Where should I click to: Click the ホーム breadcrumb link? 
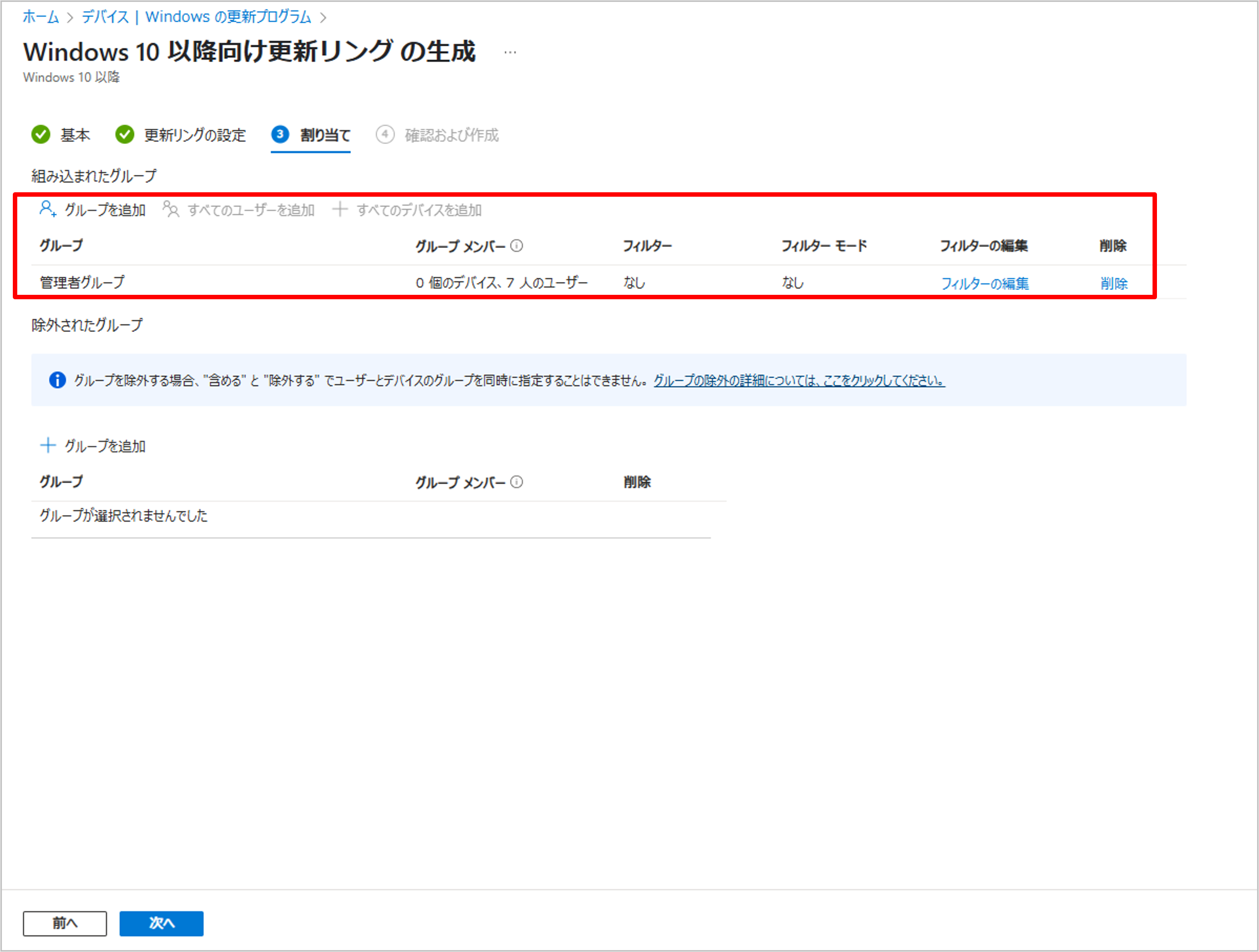[x=40, y=17]
